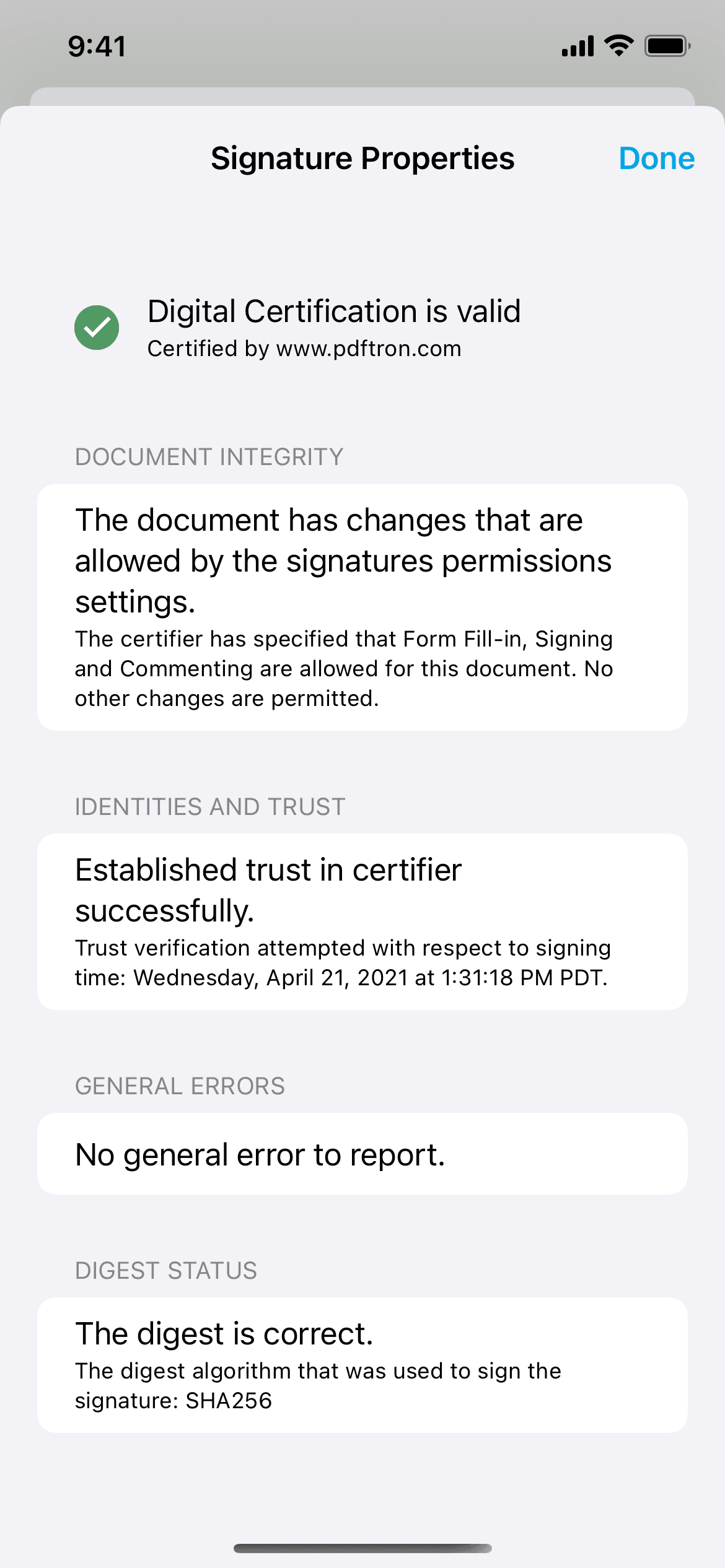725x1568 pixels.
Task: Tap the battery status icon
Action: [667, 46]
